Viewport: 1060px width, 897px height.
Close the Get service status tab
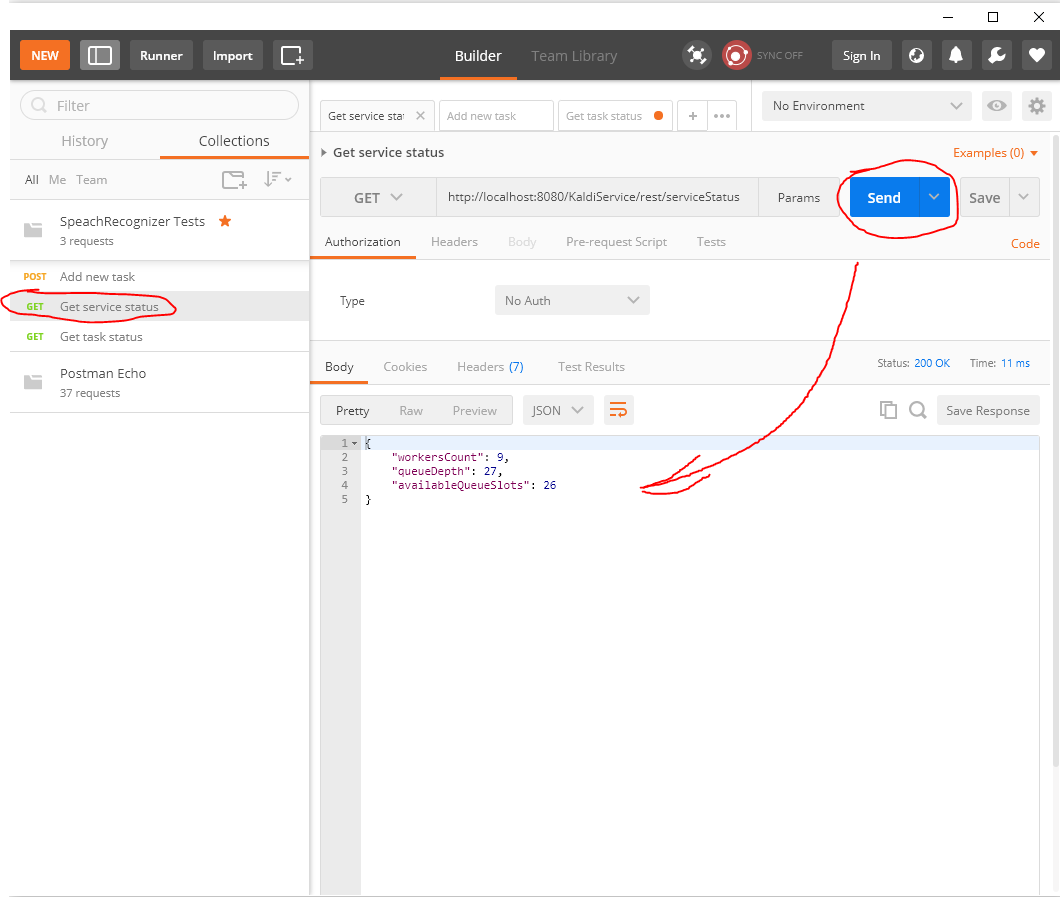click(420, 116)
